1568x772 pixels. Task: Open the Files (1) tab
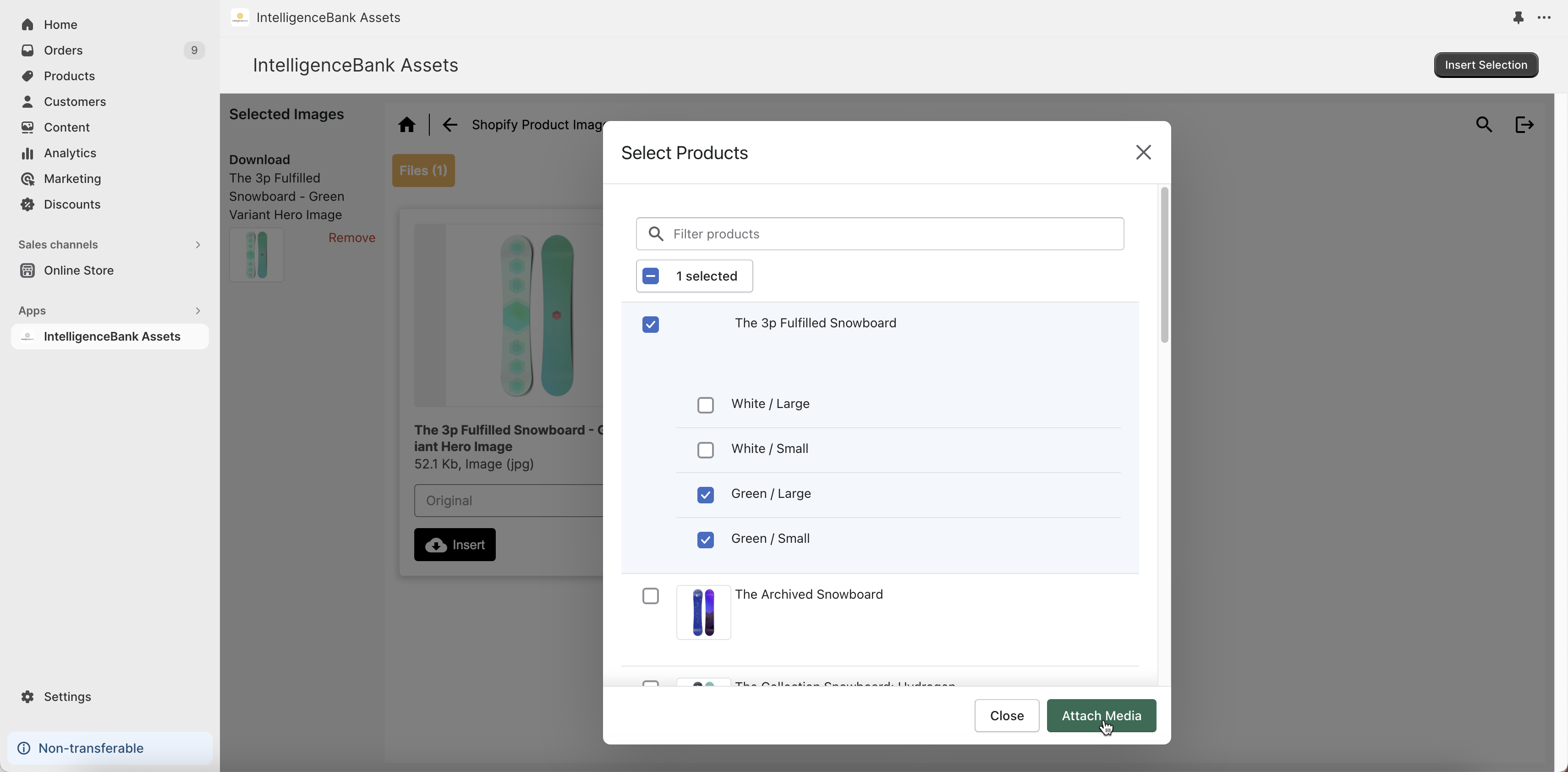(x=423, y=171)
